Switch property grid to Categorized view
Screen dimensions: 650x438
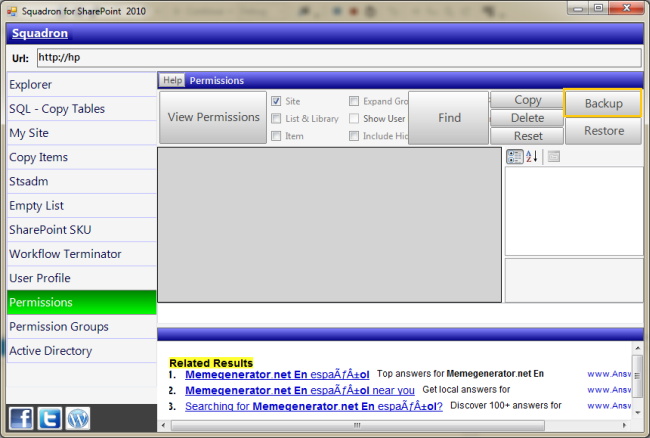pyautogui.click(x=515, y=157)
